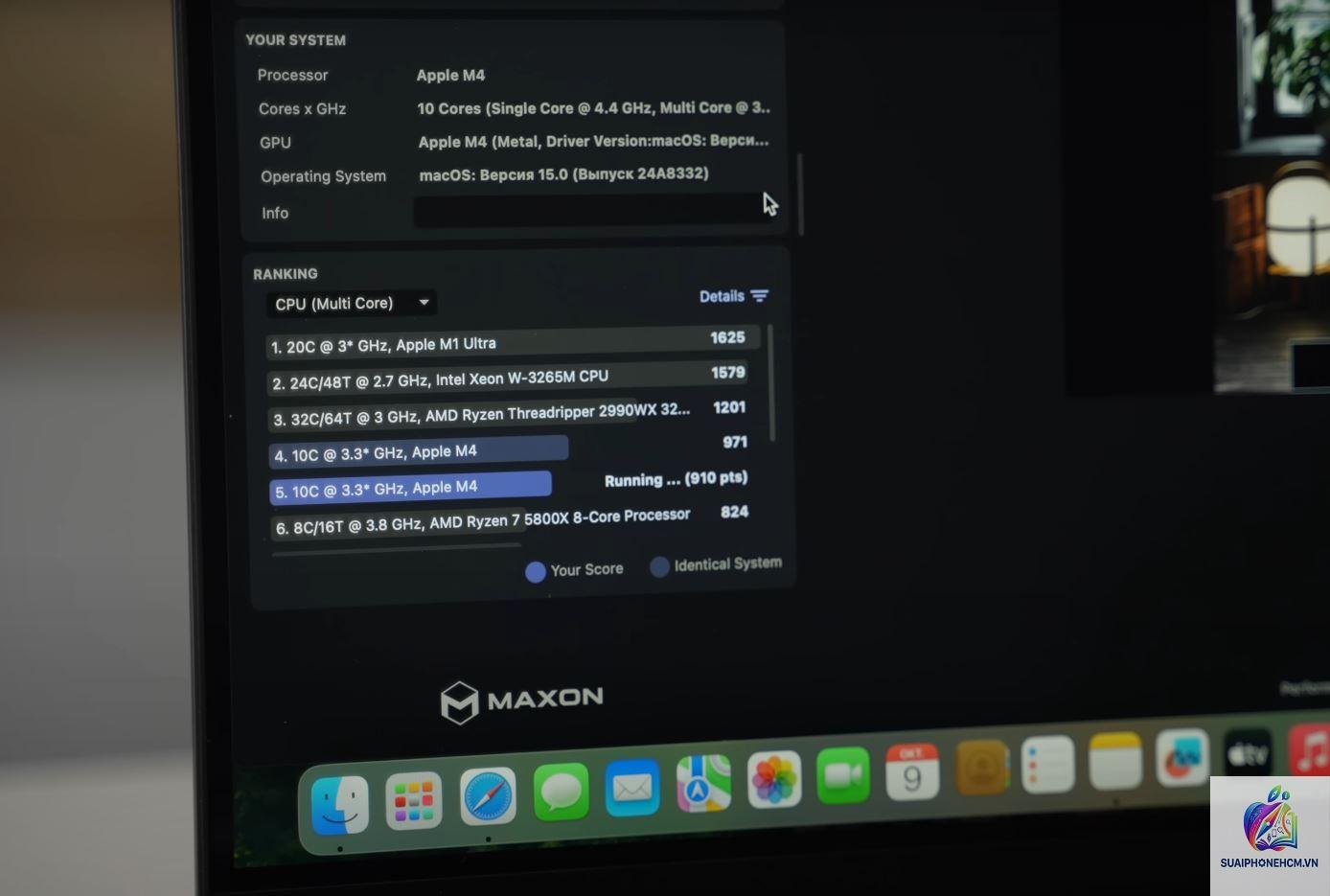The height and width of the screenshot is (896, 1330).
Task: Click the 1201 score value
Action: pyautogui.click(x=729, y=407)
